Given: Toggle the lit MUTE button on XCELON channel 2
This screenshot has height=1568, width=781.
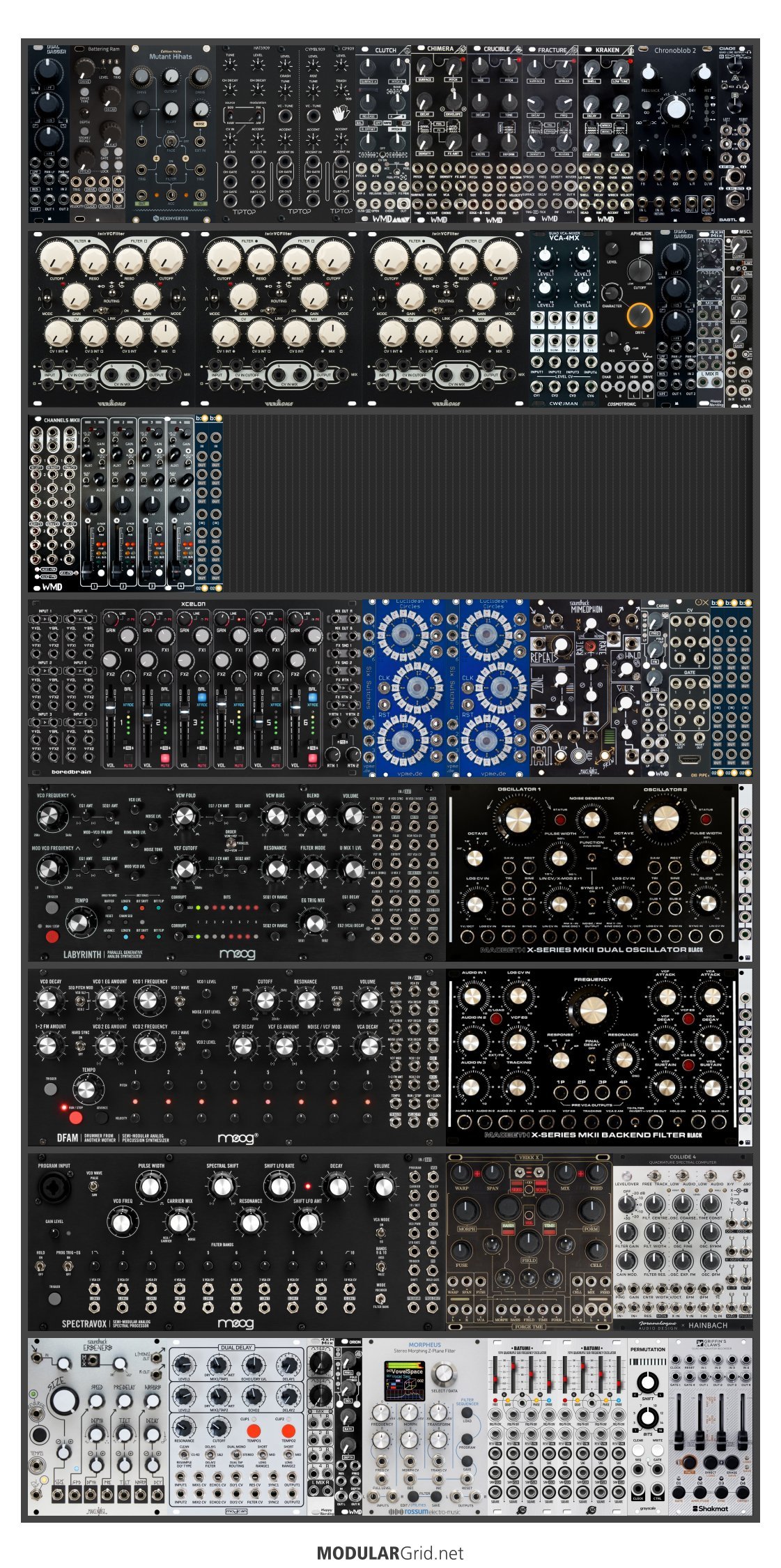Looking at the screenshot, I should pyautogui.click(x=165, y=758).
